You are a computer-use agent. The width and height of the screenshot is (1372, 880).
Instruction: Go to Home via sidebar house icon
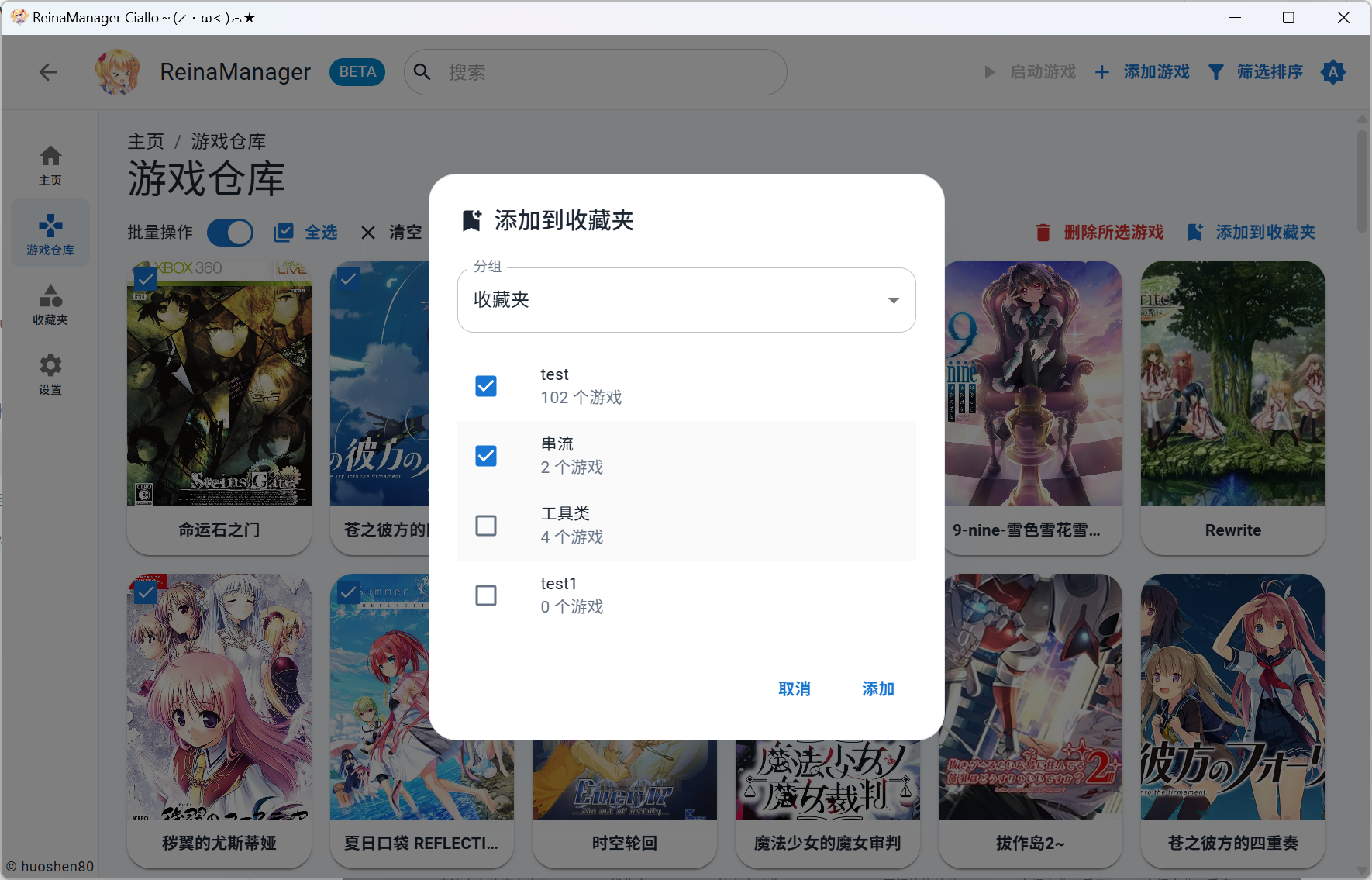click(50, 156)
